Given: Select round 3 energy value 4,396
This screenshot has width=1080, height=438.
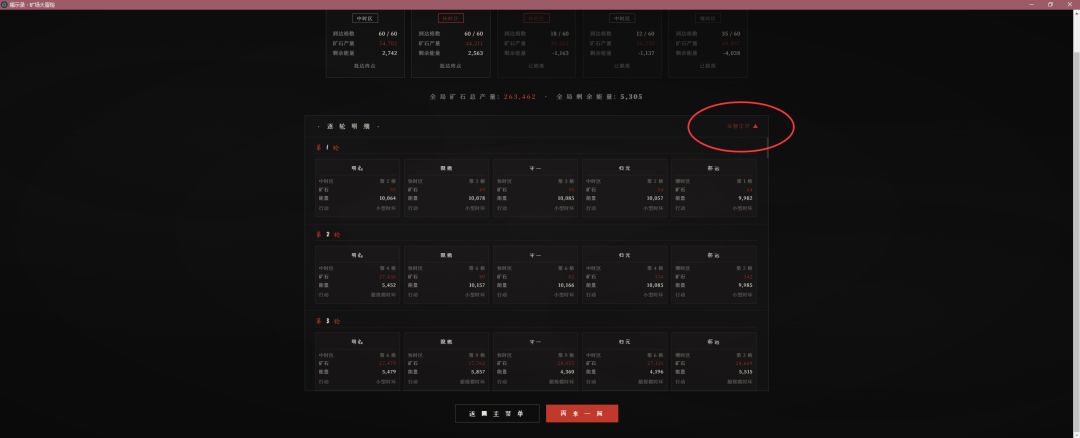Looking at the screenshot, I should (655, 371).
